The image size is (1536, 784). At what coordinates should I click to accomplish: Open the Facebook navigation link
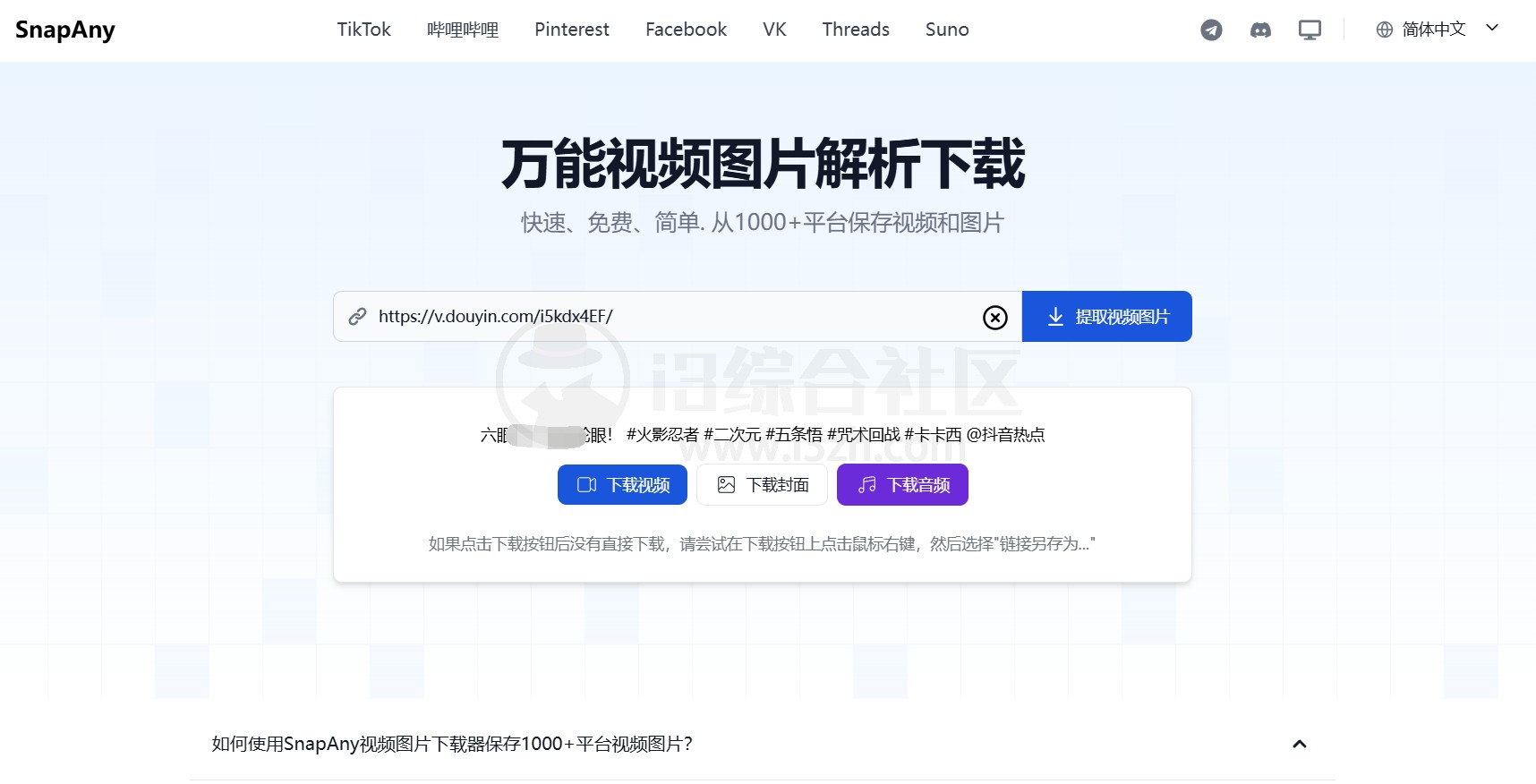[x=686, y=30]
